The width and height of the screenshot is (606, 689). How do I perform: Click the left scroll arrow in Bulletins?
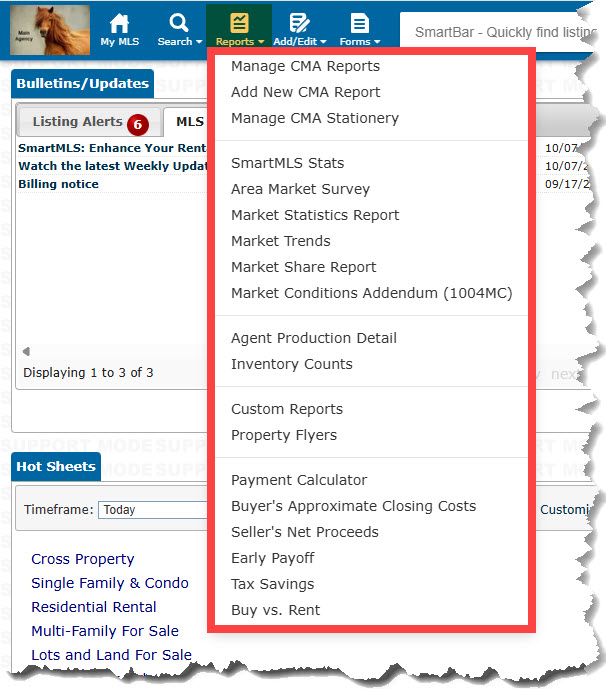click(26, 351)
